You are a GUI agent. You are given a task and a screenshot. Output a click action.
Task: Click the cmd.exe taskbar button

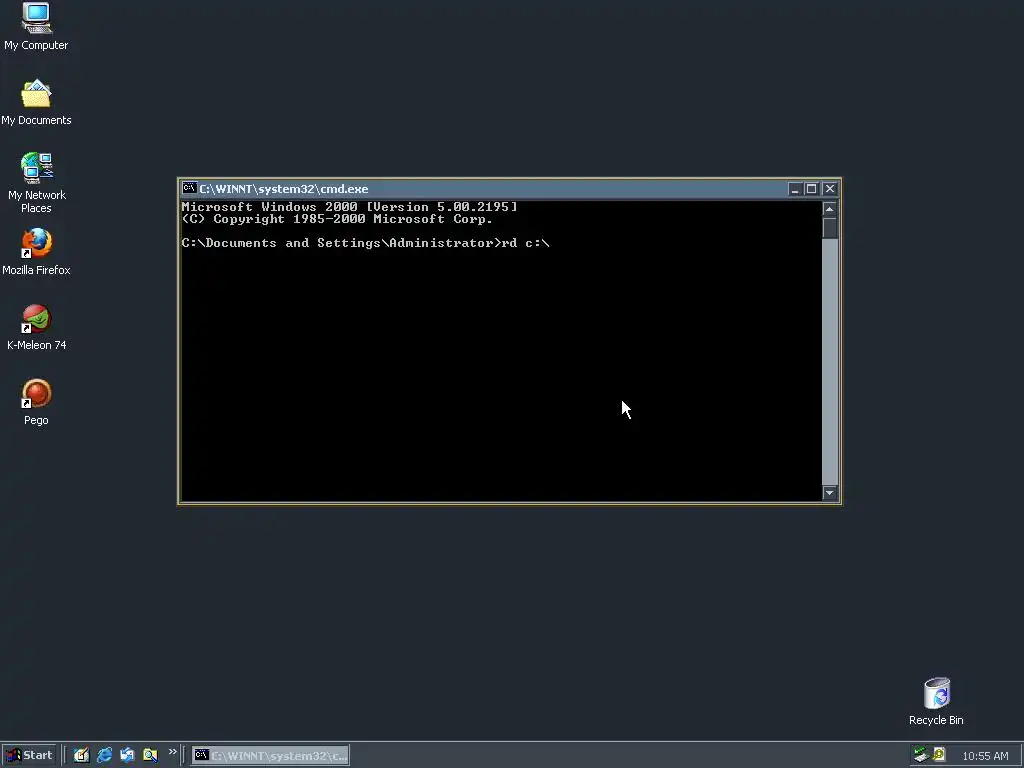pos(270,756)
